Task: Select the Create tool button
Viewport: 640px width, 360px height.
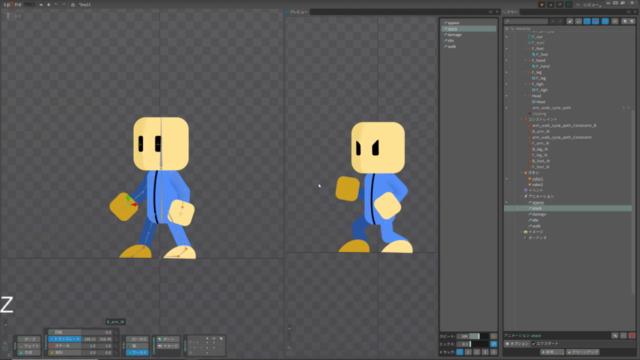Action: [x=29, y=352]
